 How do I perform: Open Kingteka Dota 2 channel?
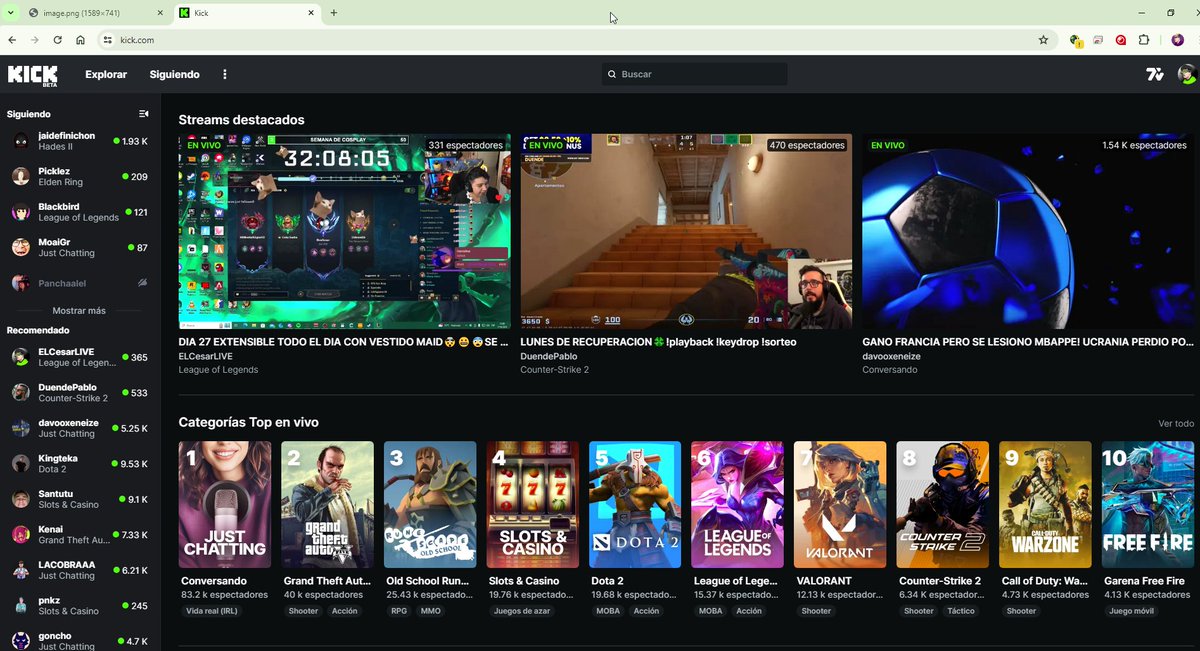78,464
